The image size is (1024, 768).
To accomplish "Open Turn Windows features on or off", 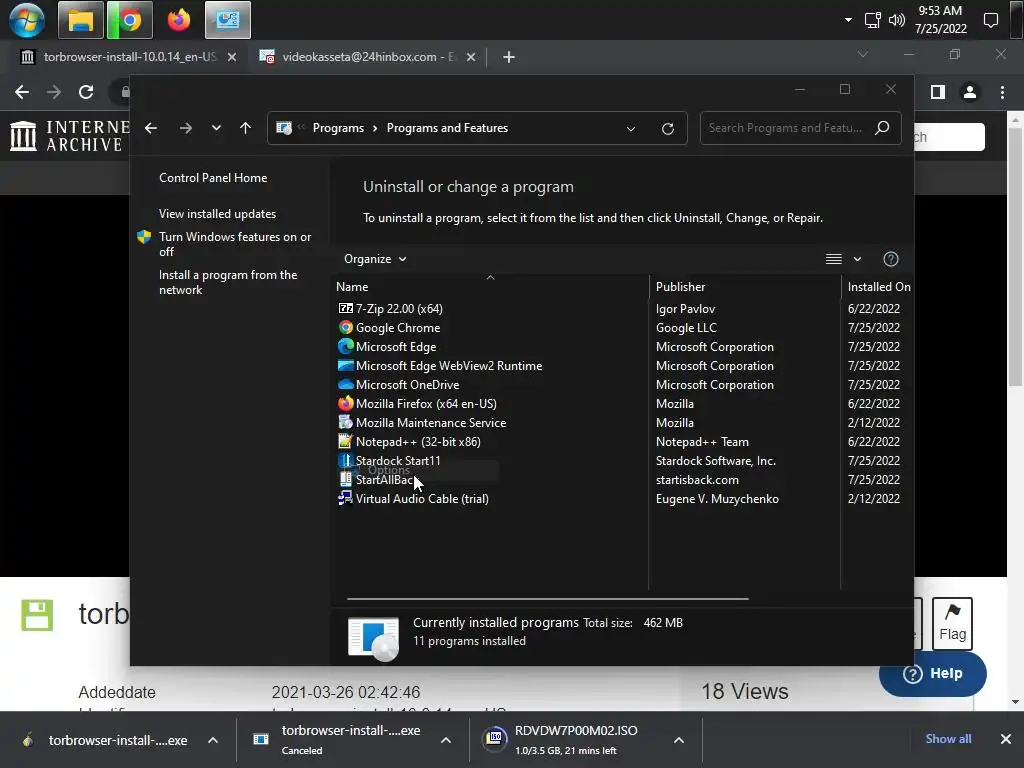I will coord(235,244).
